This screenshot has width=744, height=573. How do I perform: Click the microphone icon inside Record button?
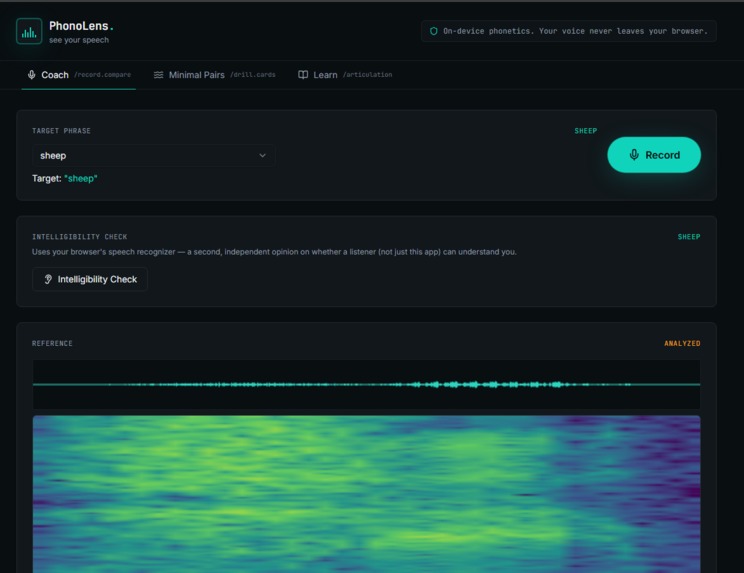(634, 155)
